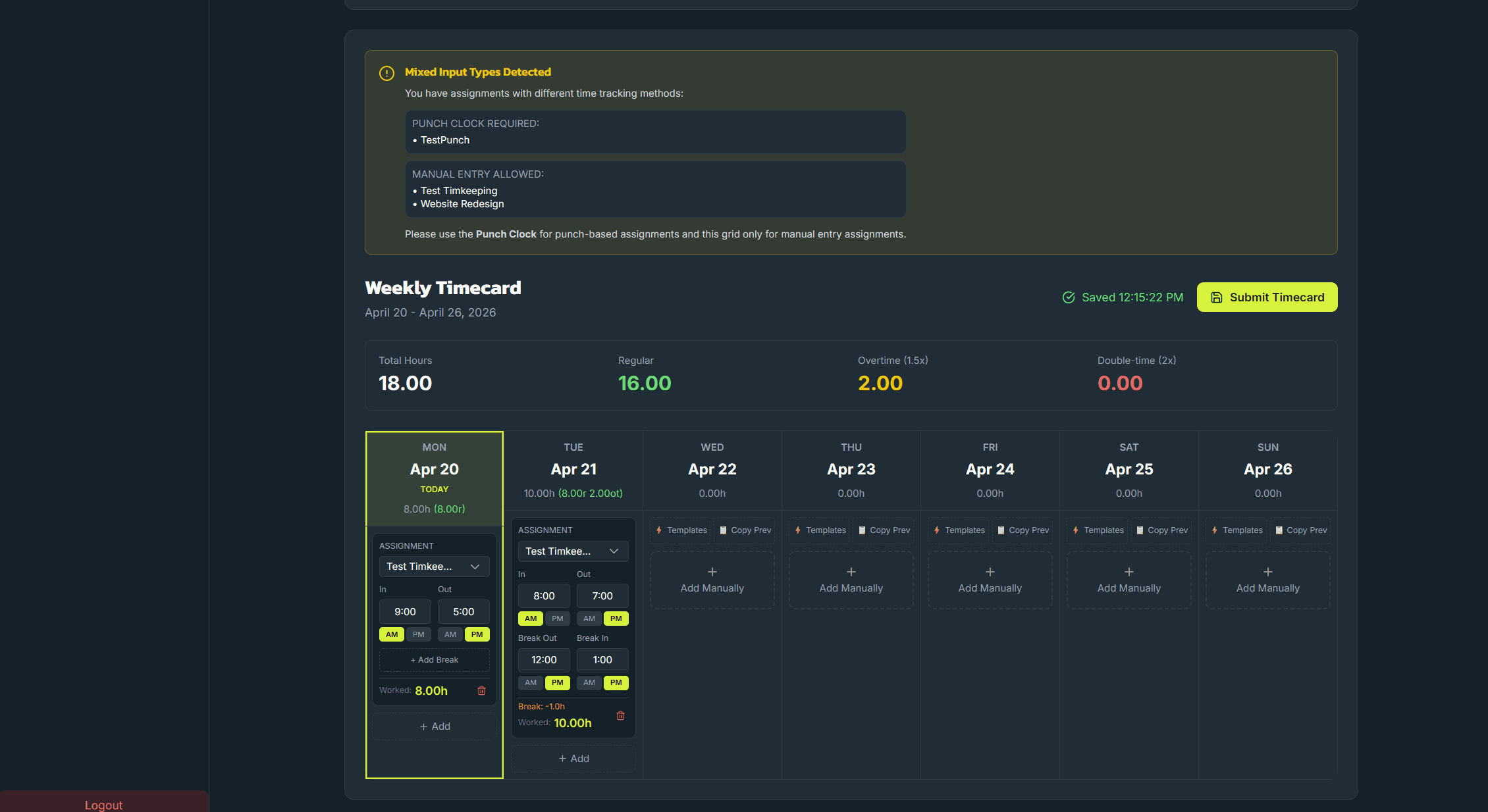Select the Wed Apr 22 day header
This screenshot has width=1488, height=812.
(712, 470)
